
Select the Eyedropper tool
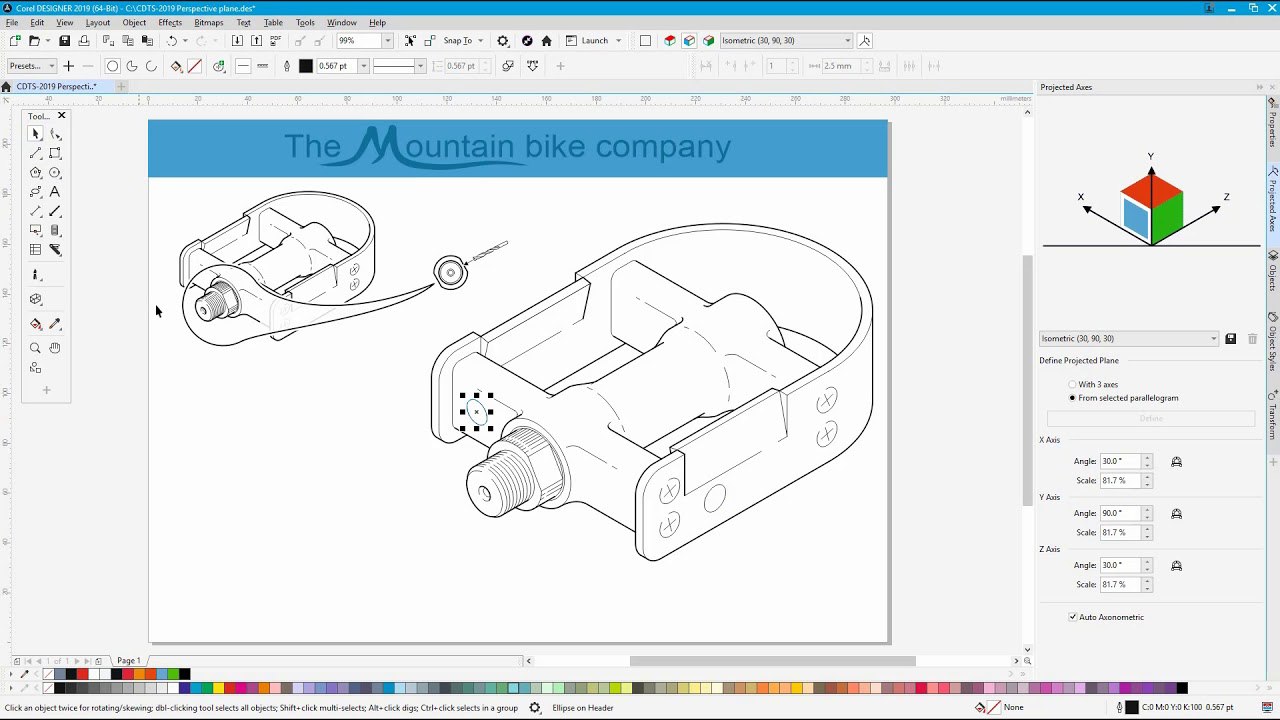tap(55, 324)
